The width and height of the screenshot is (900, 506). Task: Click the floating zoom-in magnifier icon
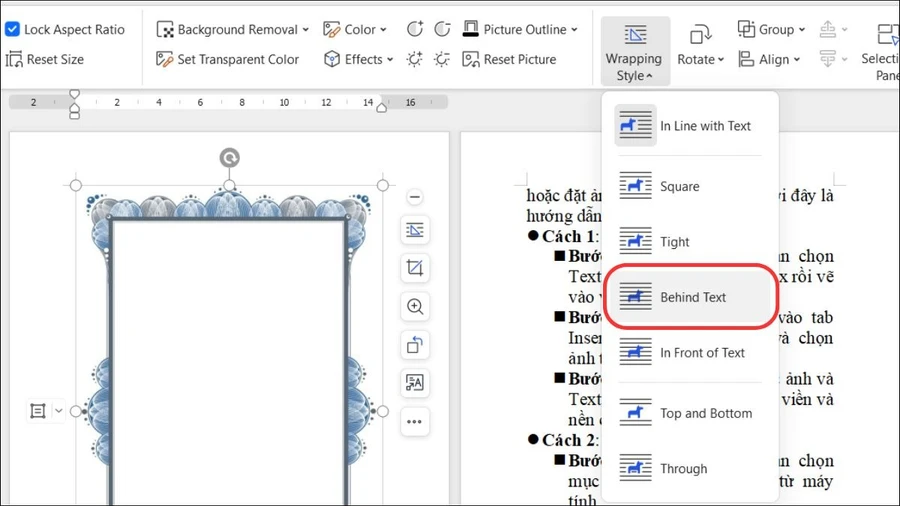tap(414, 306)
